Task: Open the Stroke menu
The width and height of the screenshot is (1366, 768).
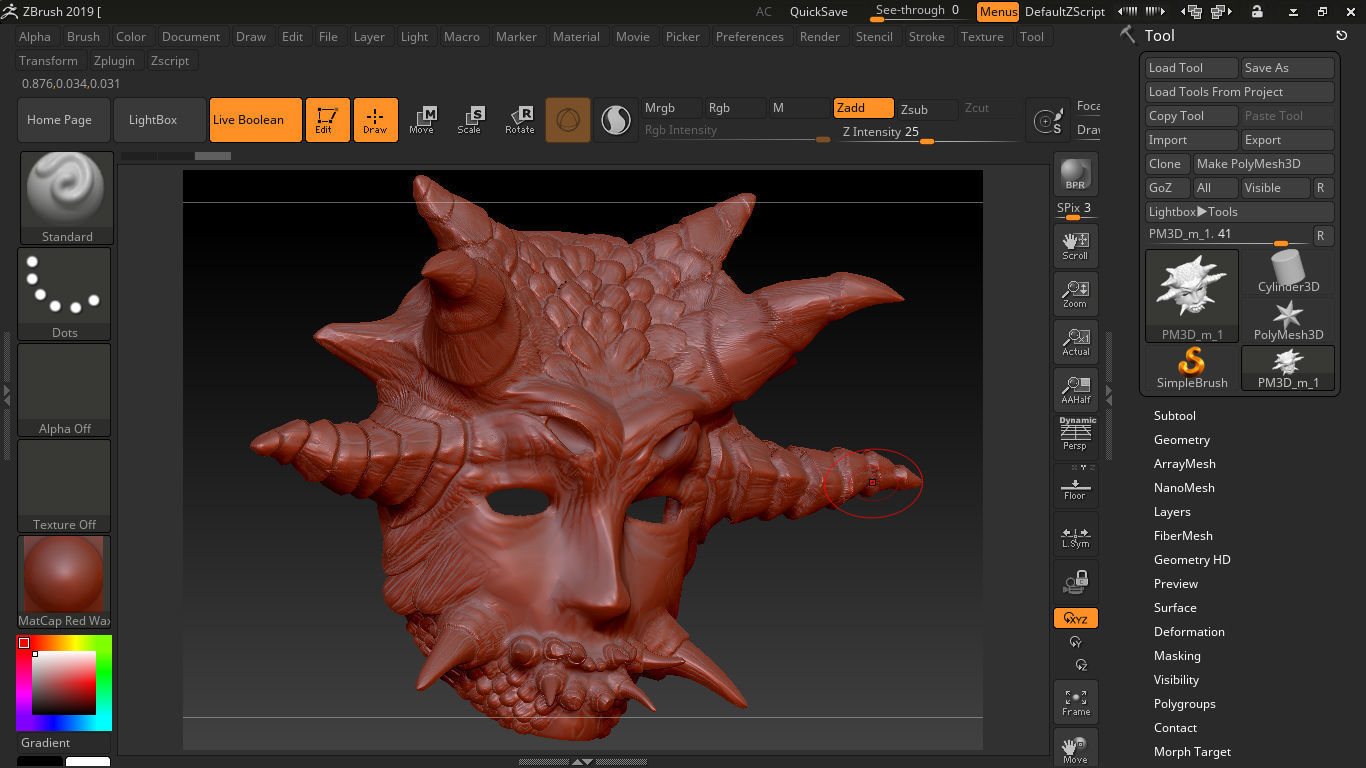Action: click(x=926, y=37)
